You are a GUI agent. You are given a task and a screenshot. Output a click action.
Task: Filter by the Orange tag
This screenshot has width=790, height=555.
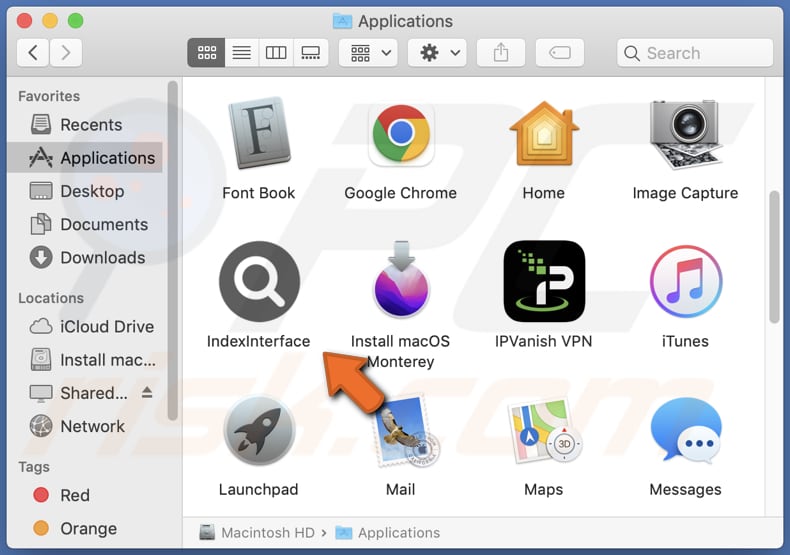(85, 528)
